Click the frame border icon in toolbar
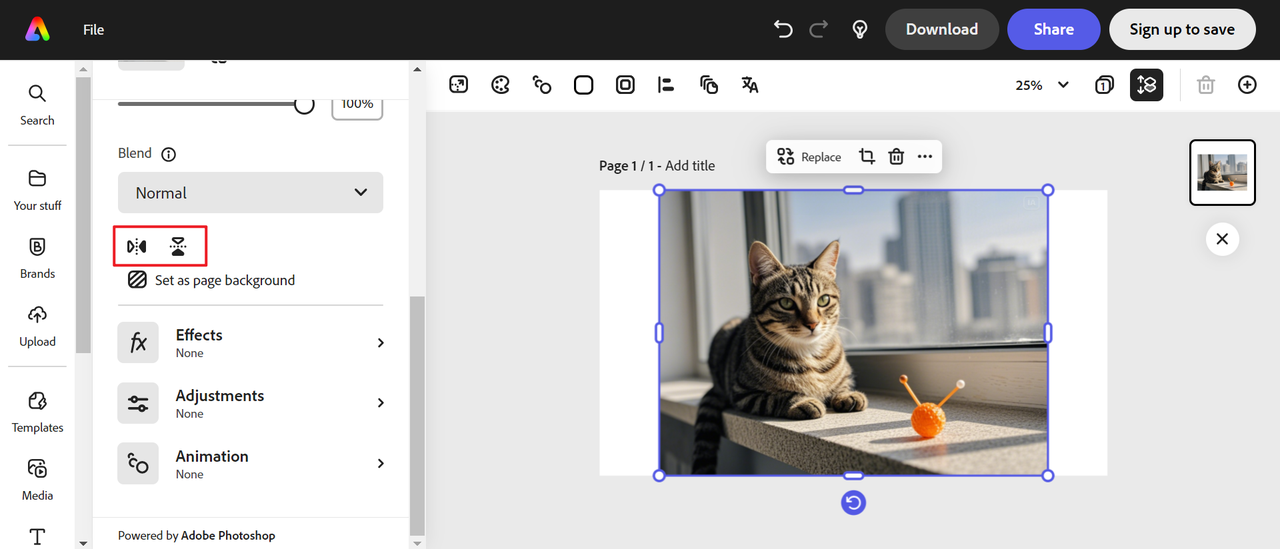The image size is (1280, 549). 625,85
